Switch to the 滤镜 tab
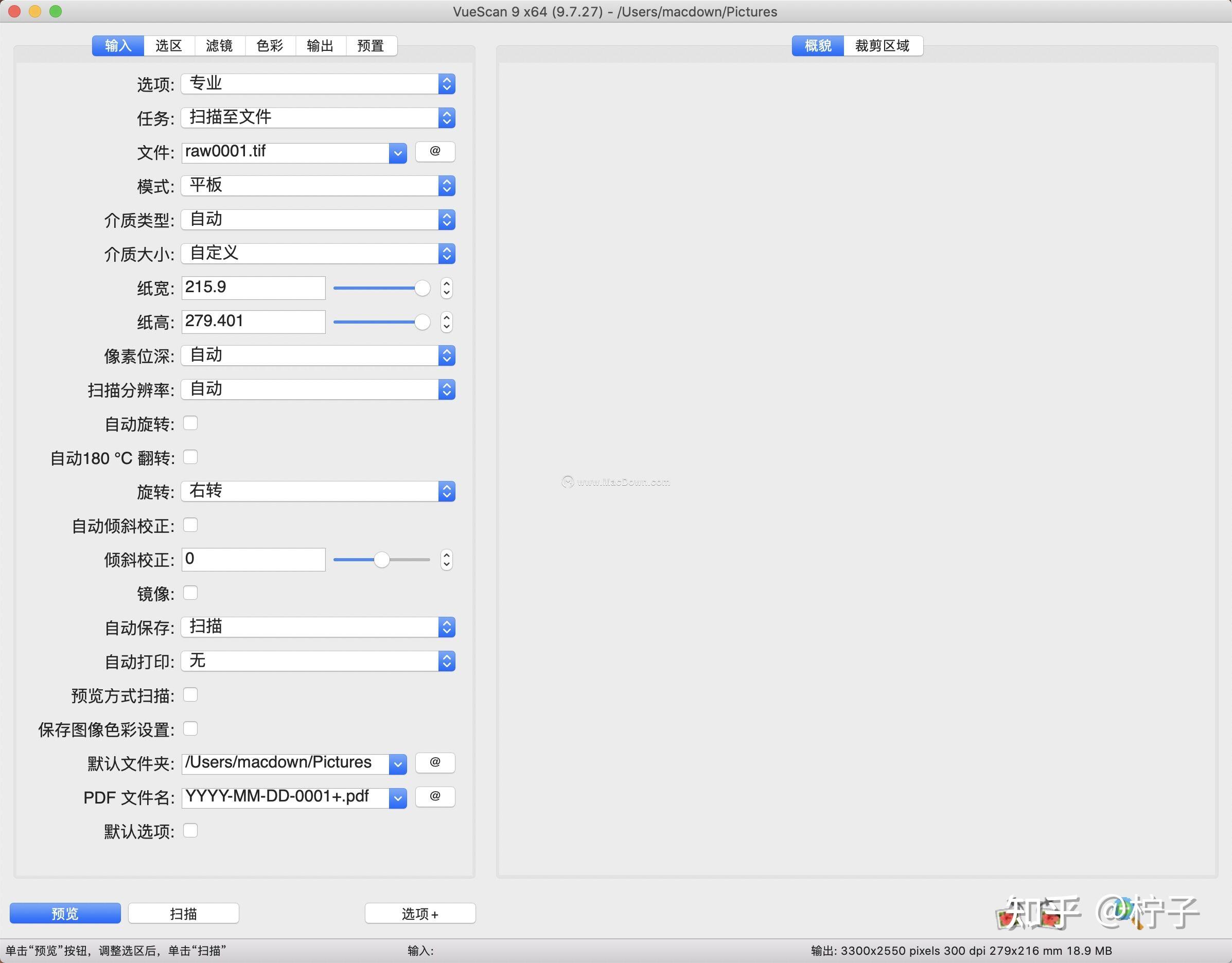 coord(219,46)
